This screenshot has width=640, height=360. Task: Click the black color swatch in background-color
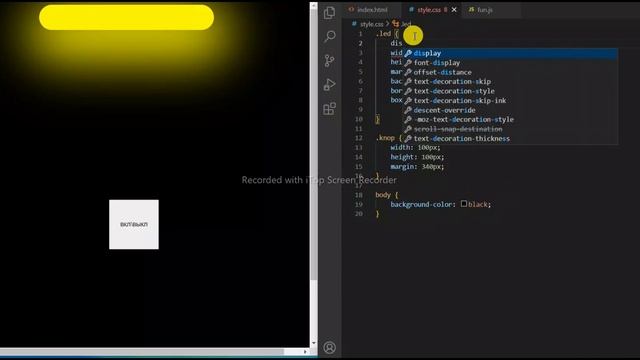coord(464,203)
